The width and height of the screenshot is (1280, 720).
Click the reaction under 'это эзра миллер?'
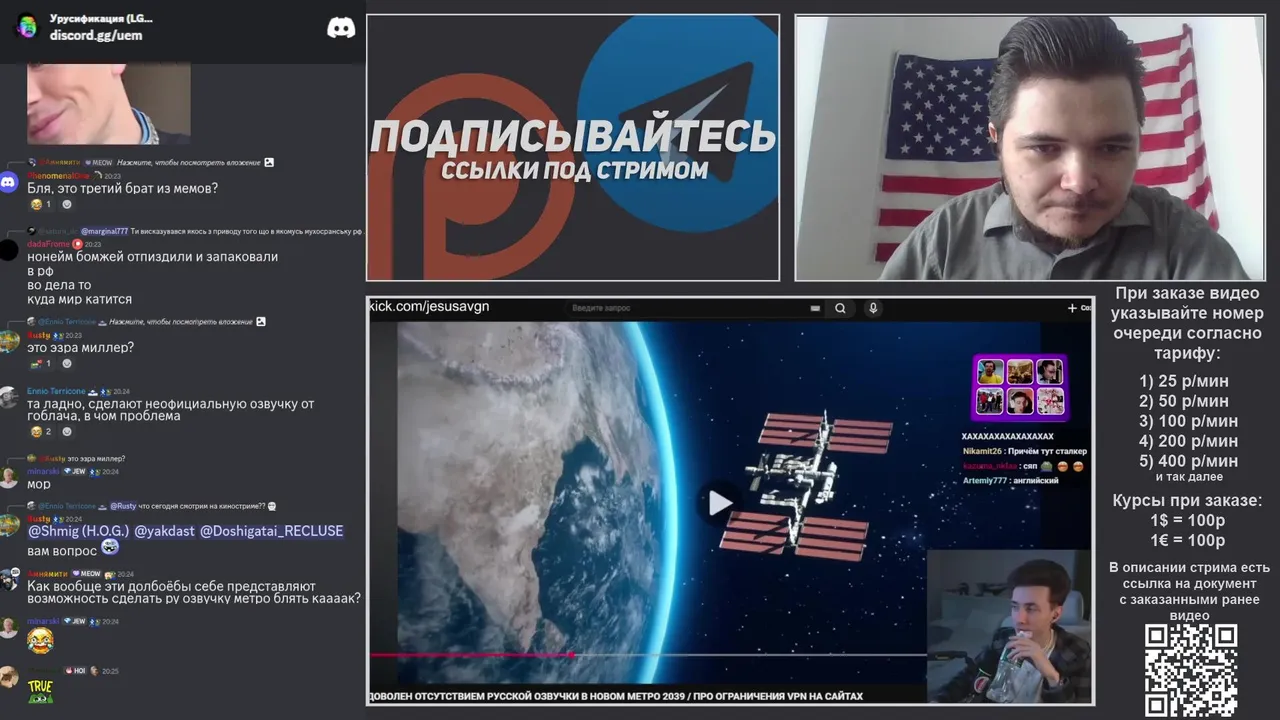click(x=41, y=363)
